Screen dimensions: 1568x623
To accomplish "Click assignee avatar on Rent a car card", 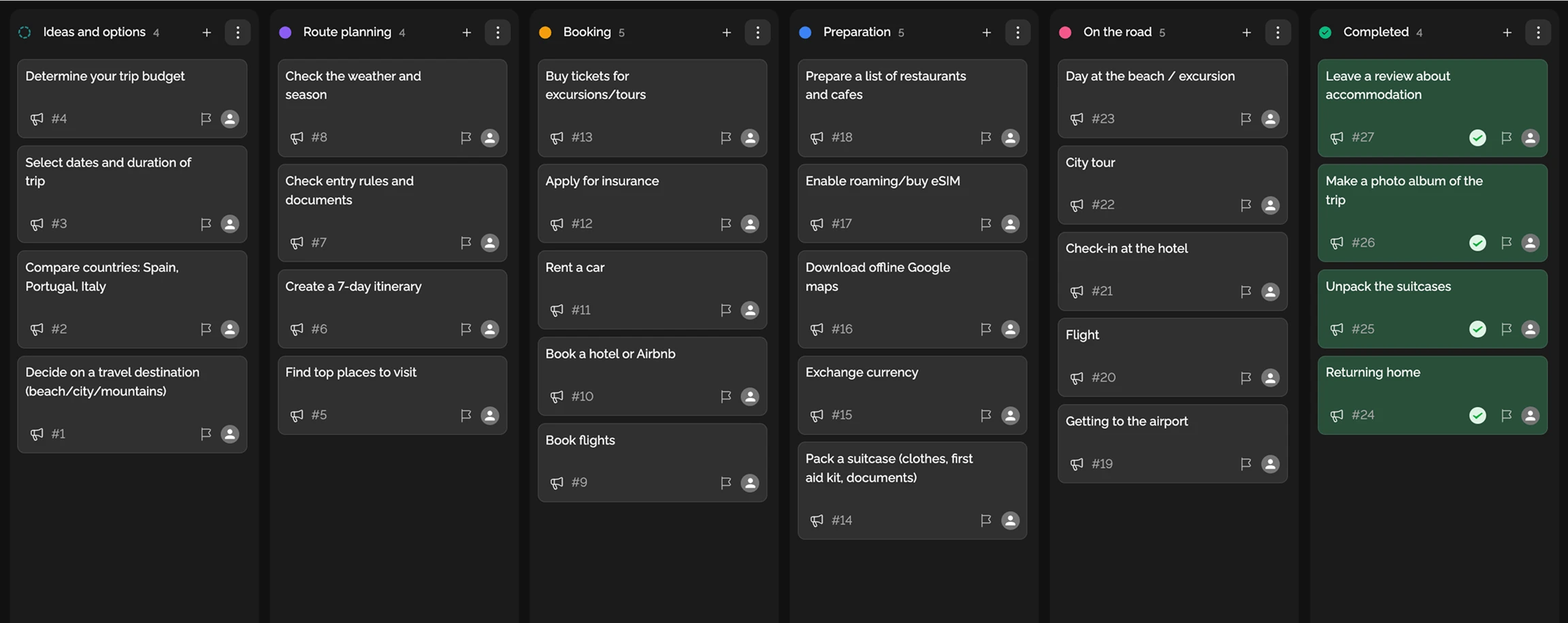I will point(749,310).
